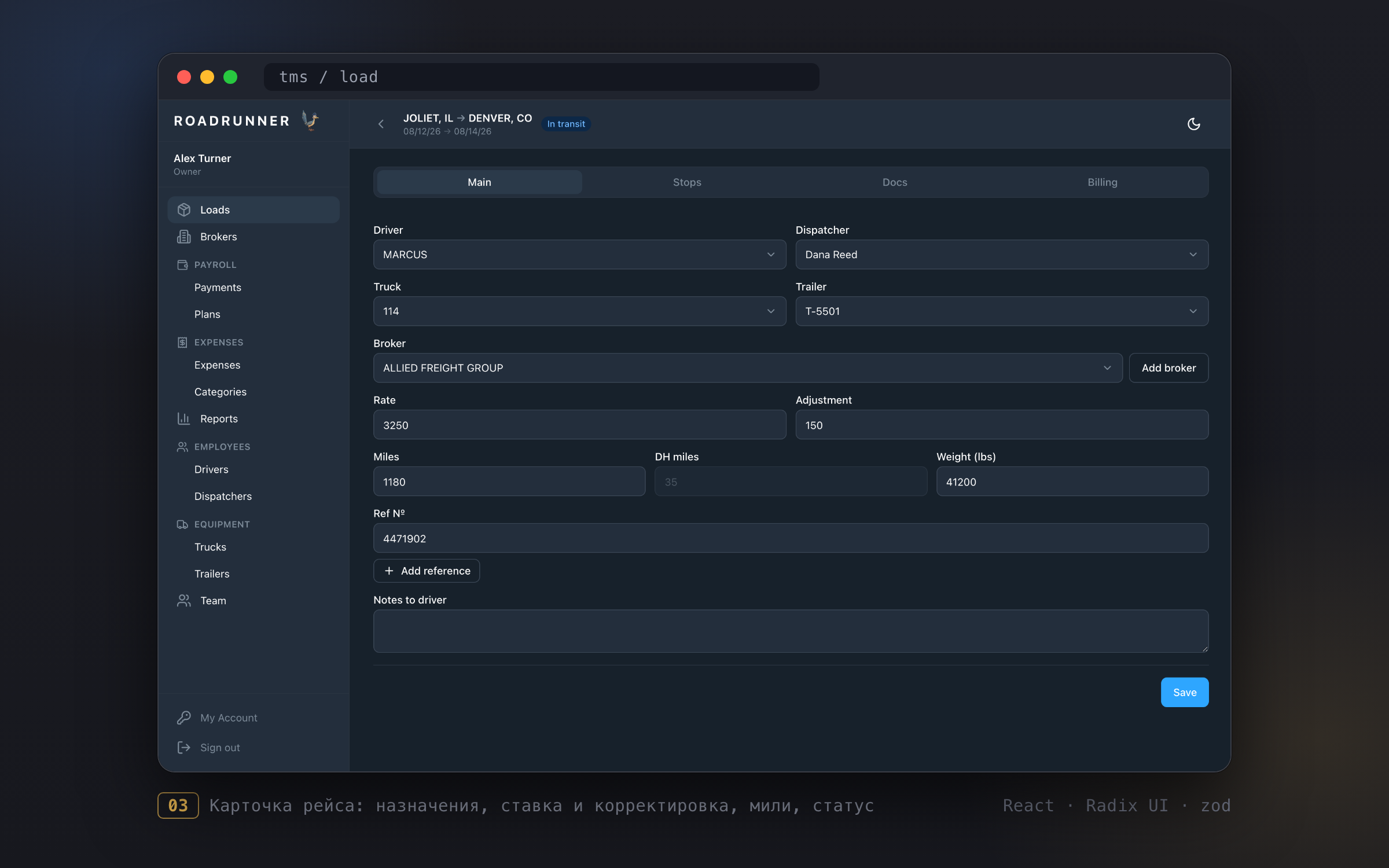Click the Adjustment field with 150
The height and width of the screenshot is (868, 1389).
tap(1002, 425)
